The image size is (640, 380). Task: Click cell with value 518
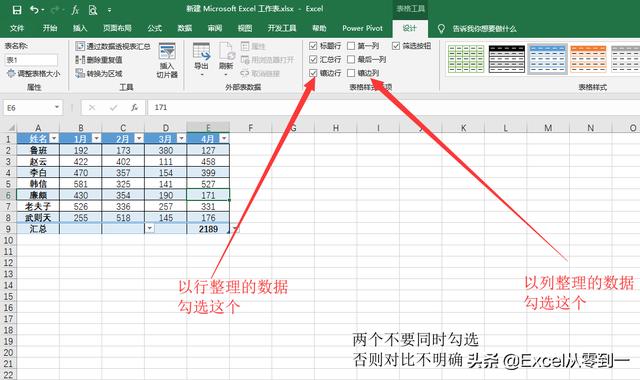(x=123, y=218)
